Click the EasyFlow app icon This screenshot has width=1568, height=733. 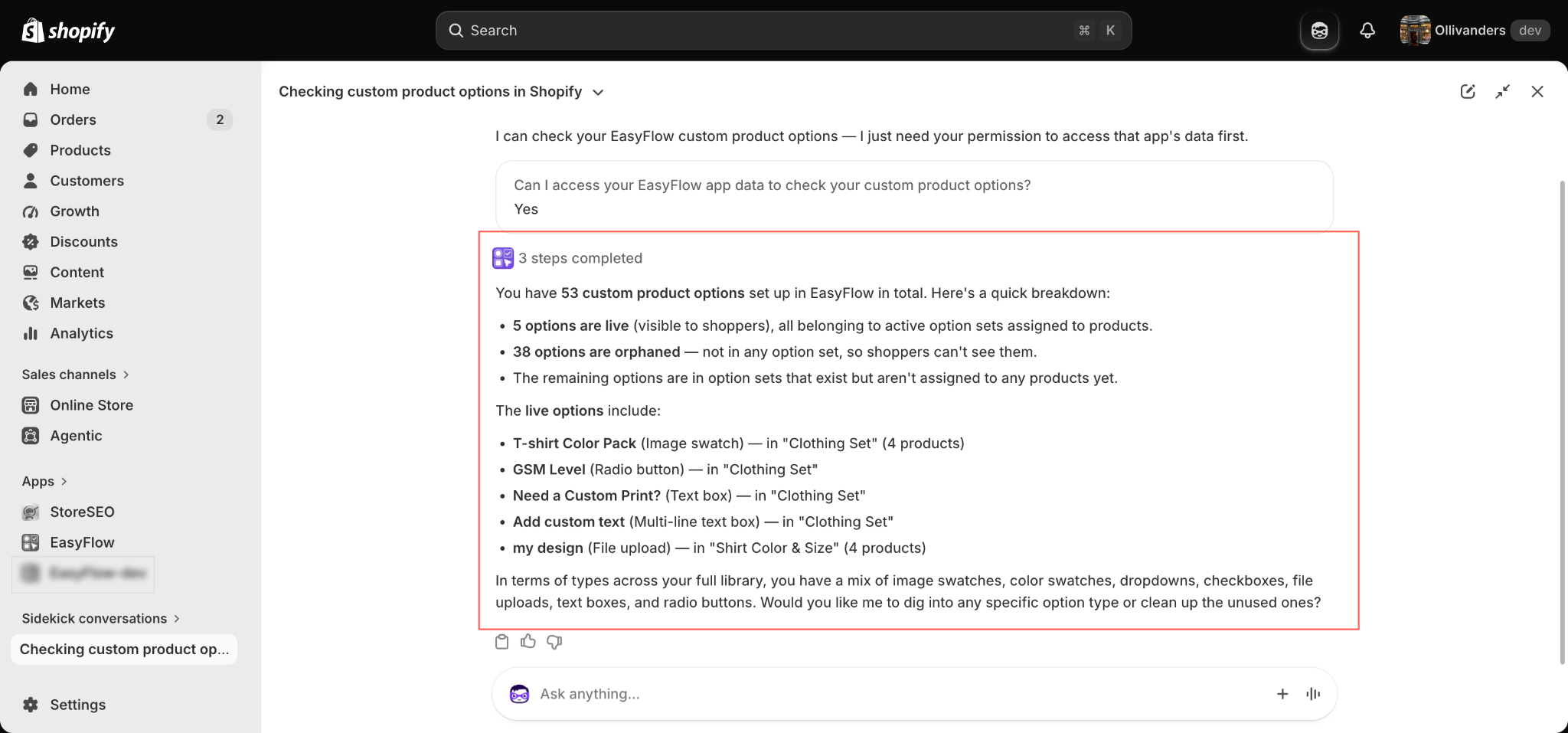point(31,543)
